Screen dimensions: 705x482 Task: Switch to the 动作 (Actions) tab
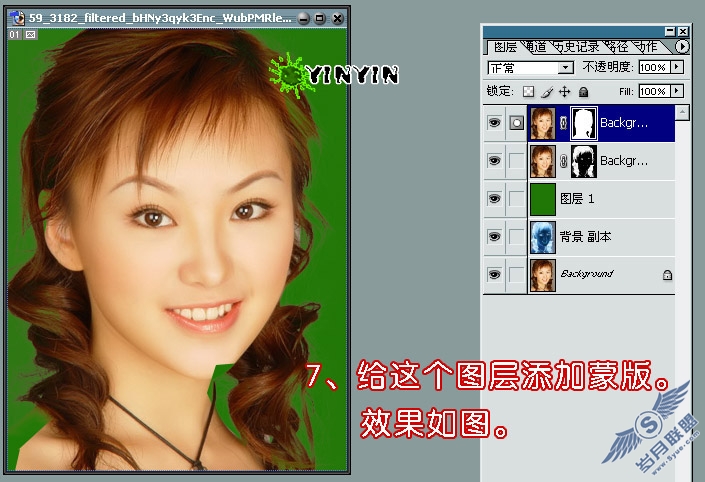click(x=647, y=47)
